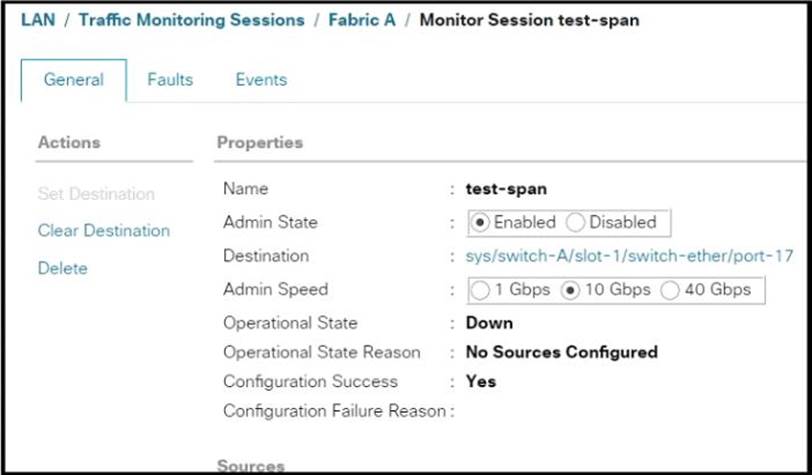812x475 pixels.
Task: Select the Enabled admin state radio
Action: pos(483,222)
